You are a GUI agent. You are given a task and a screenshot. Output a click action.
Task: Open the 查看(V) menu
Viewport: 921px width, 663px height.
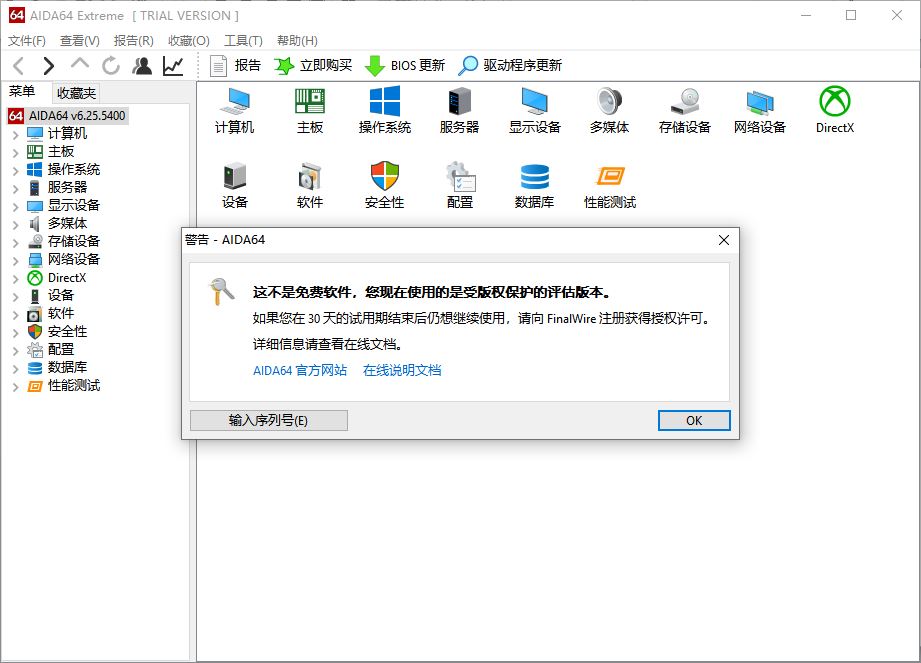(79, 41)
